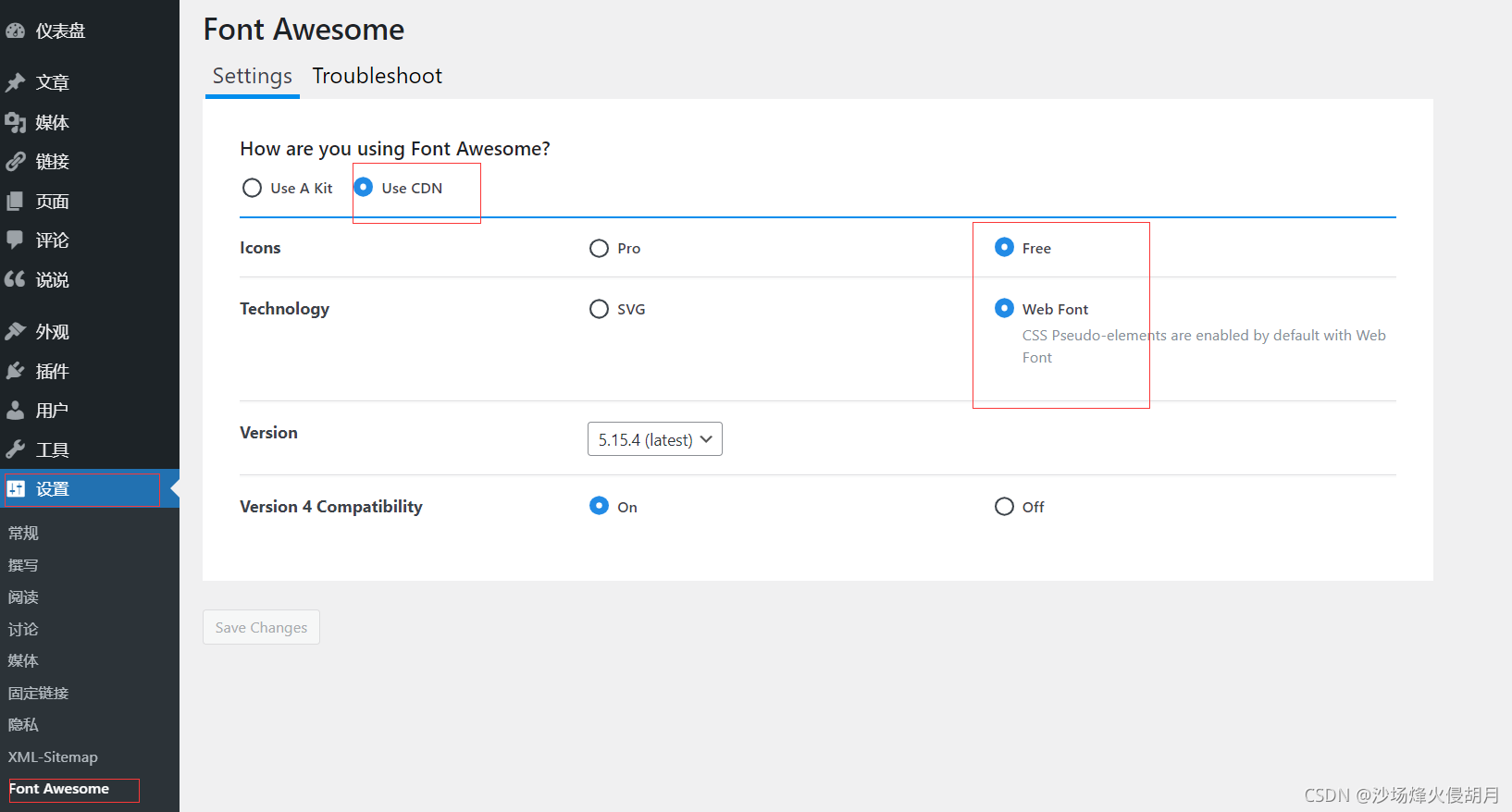Click the Save Changes button

pyautogui.click(x=261, y=627)
